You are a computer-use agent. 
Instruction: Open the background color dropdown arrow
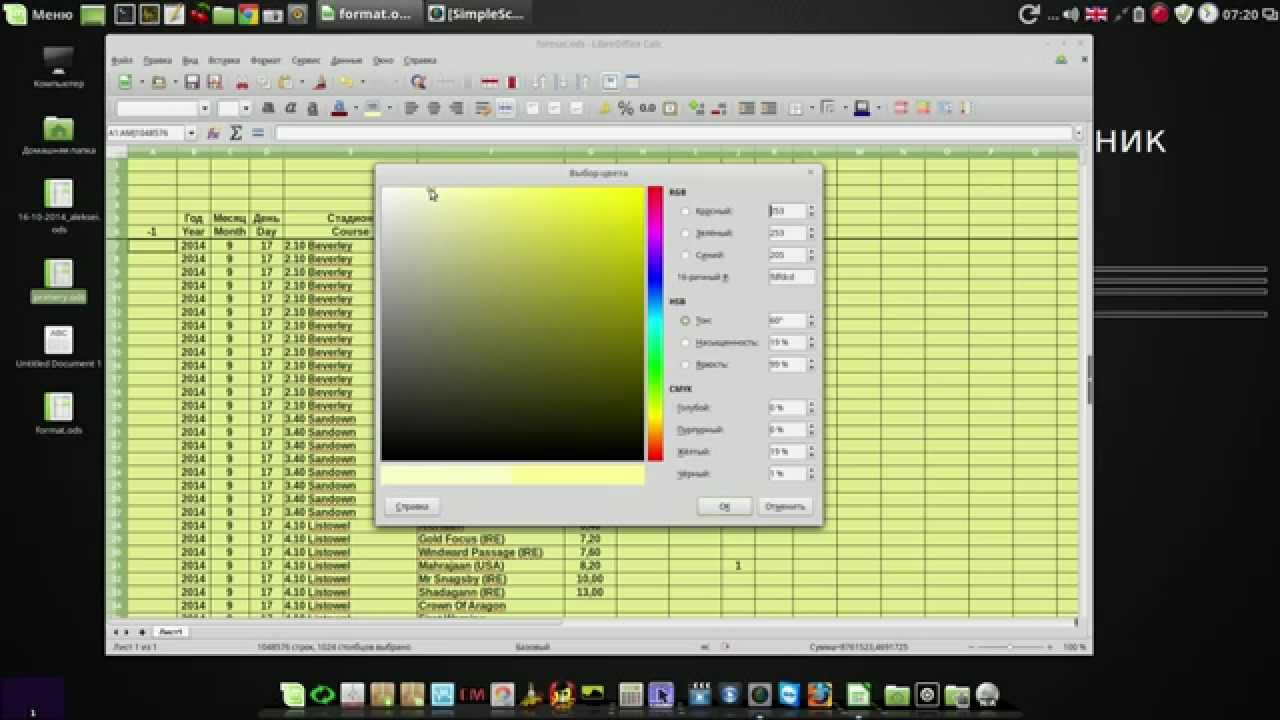click(389, 108)
